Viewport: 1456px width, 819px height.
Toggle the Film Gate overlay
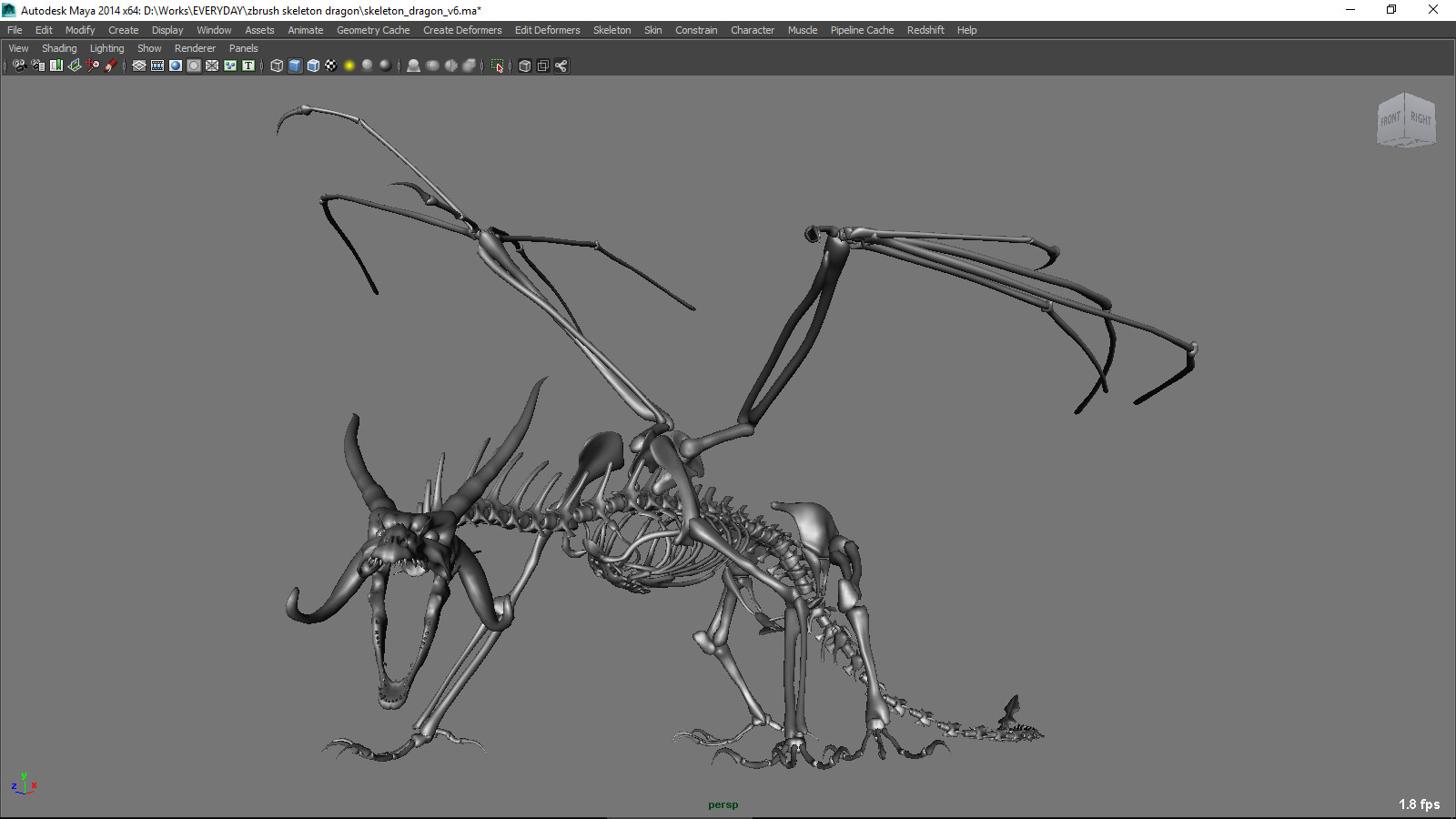pos(157,66)
